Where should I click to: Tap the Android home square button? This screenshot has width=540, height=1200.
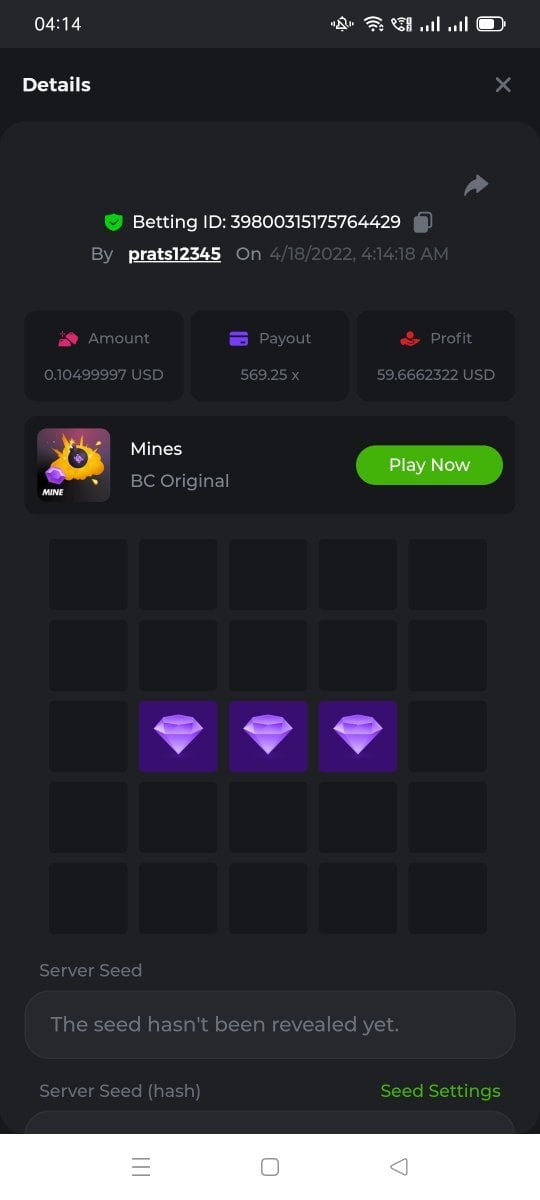(269, 1167)
